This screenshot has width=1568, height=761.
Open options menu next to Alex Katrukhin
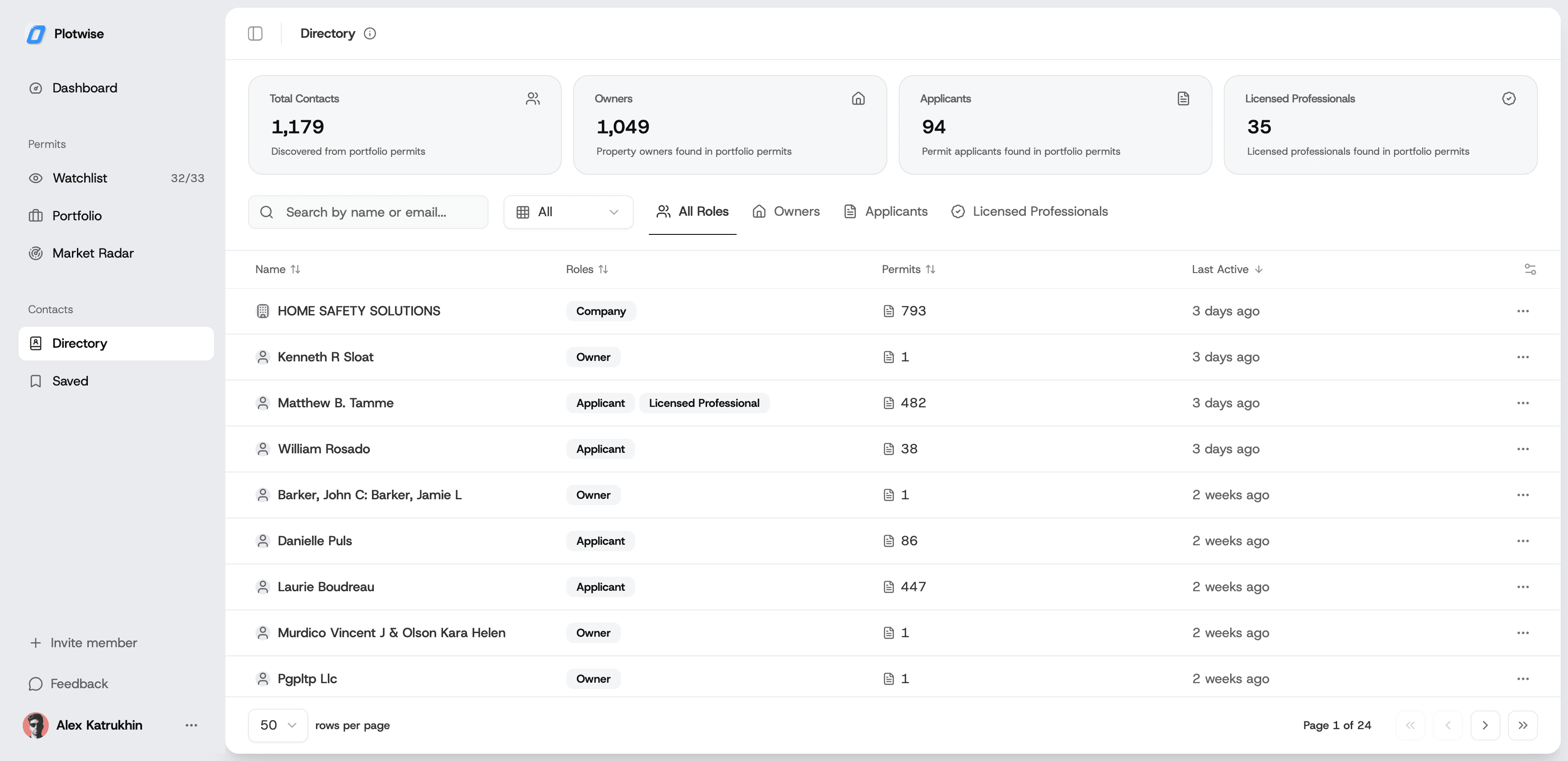coord(191,725)
